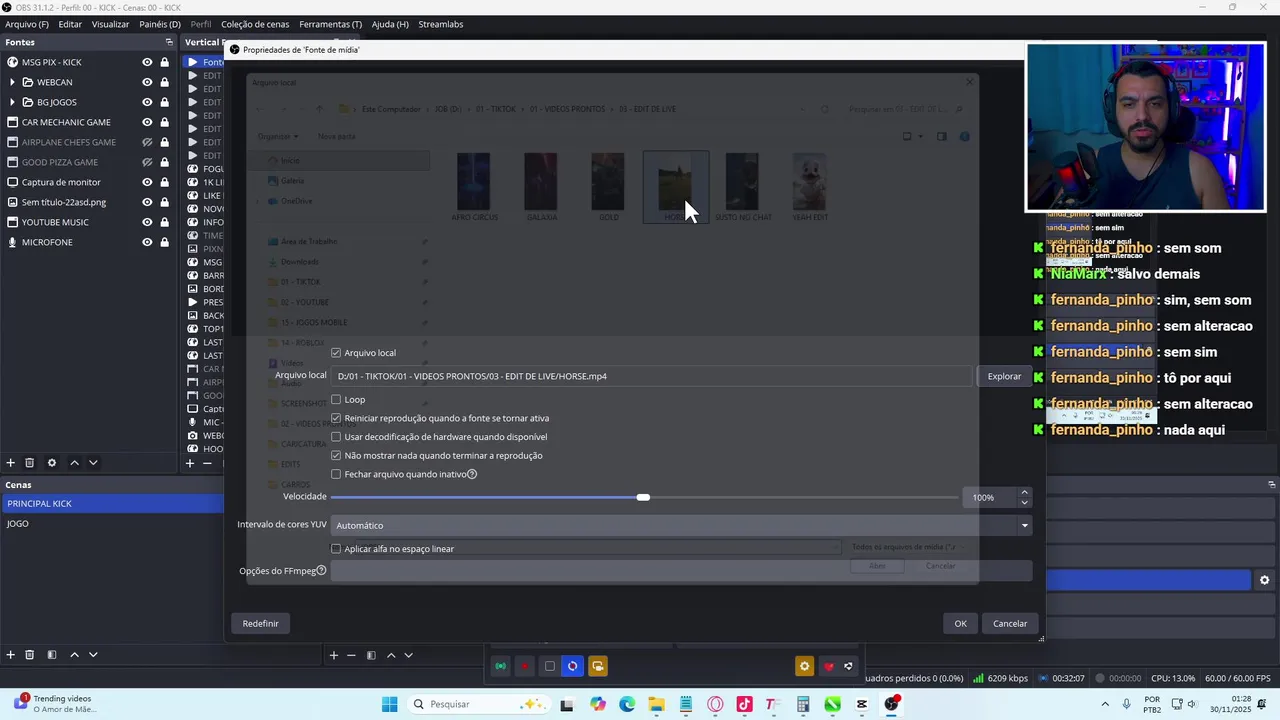Show the AIRPLANE CHEFS GAME source
The height and width of the screenshot is (720, 1280).
pos(147,142)
